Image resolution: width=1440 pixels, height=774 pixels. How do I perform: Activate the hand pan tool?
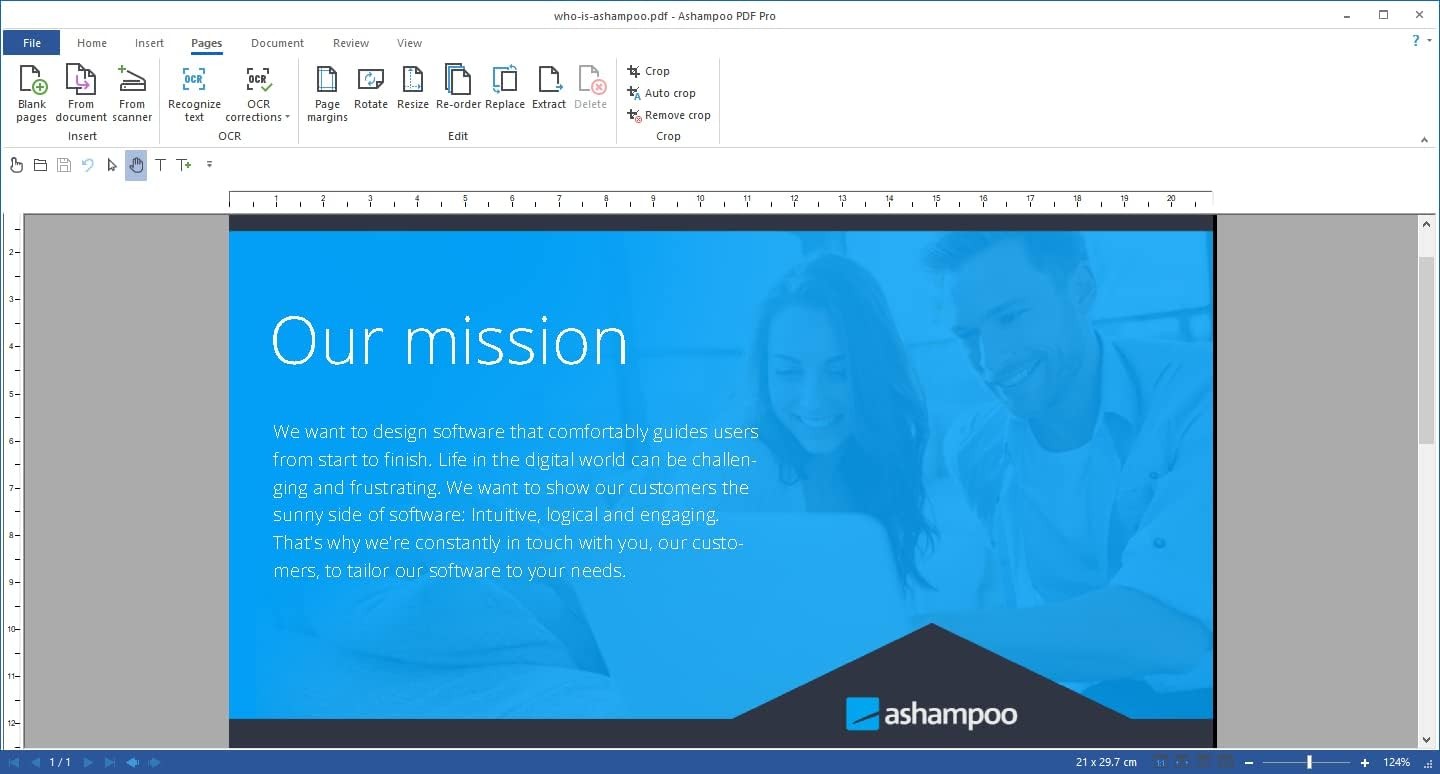click(x=136, y=165)
